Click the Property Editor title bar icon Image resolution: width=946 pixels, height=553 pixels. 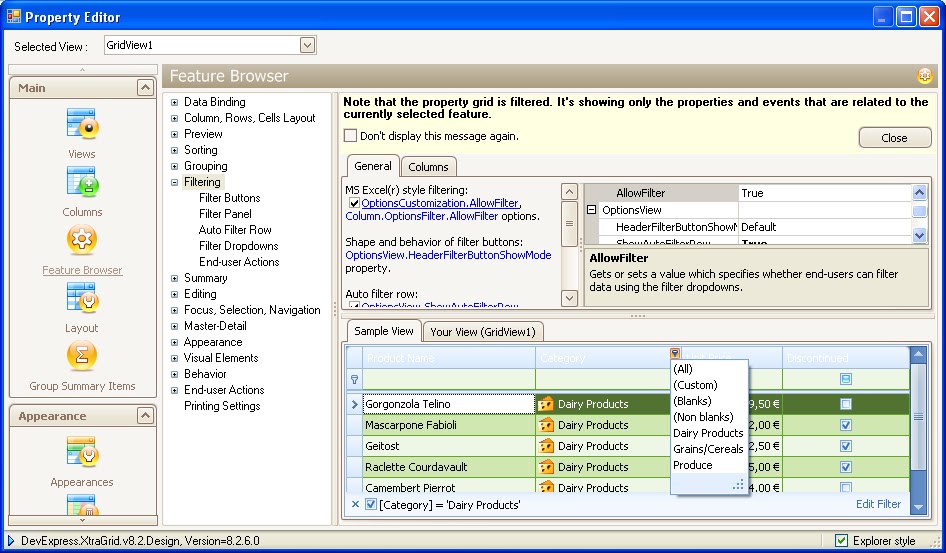[x=13, y=16]
